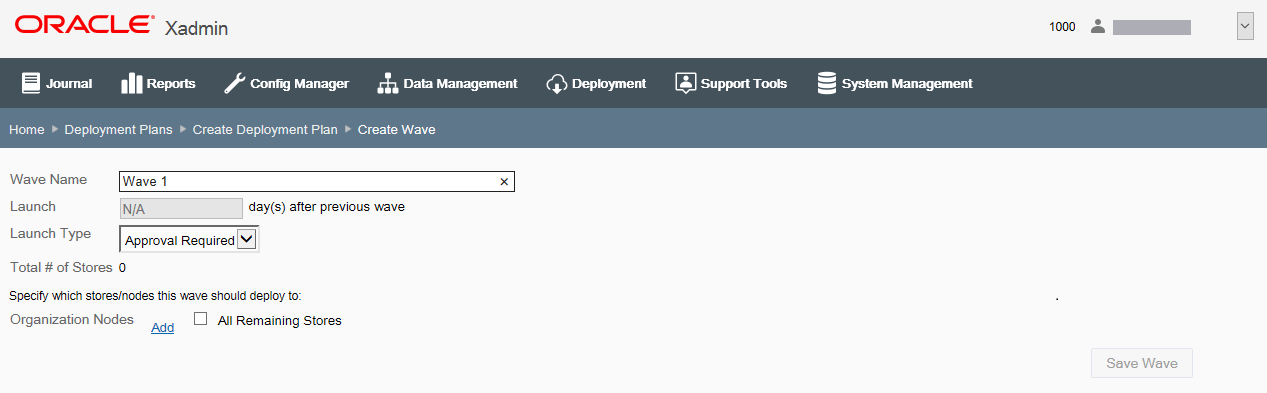
Task: Click the Oracle logo
Action: tap(85, 25)
